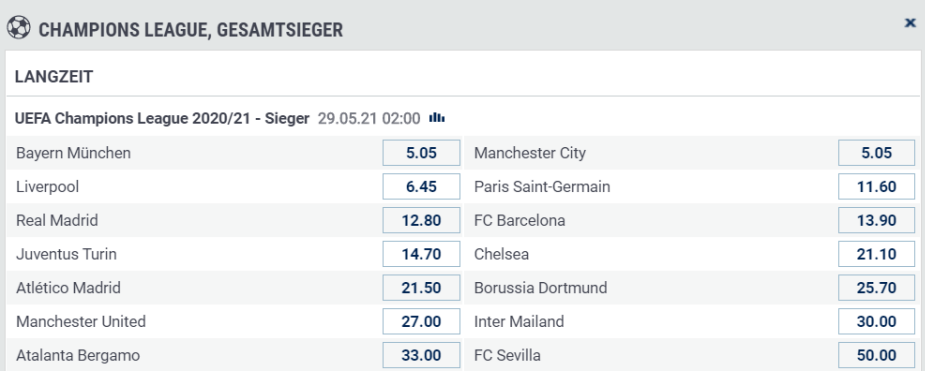The image size is (925, 371).
Task: Select Atlético Madrid odds 21.50
Action: [421, 288]
